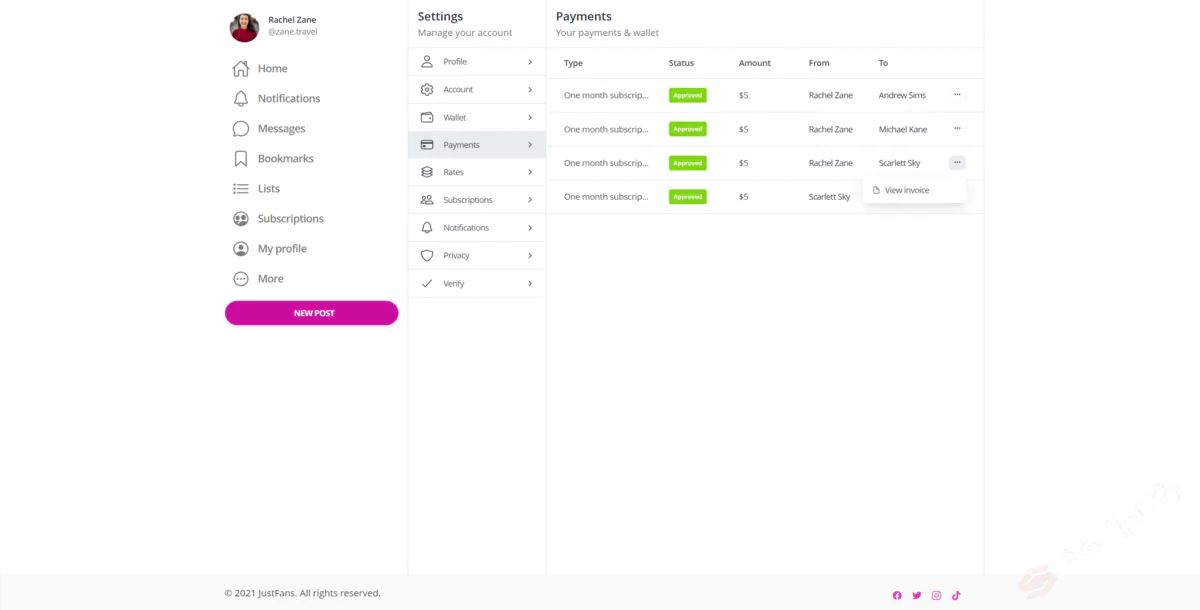Image resolution: width=1200 pixels, height=610 pixels.
Task: Expand the Wallet settings arrow
Action: 530,117
